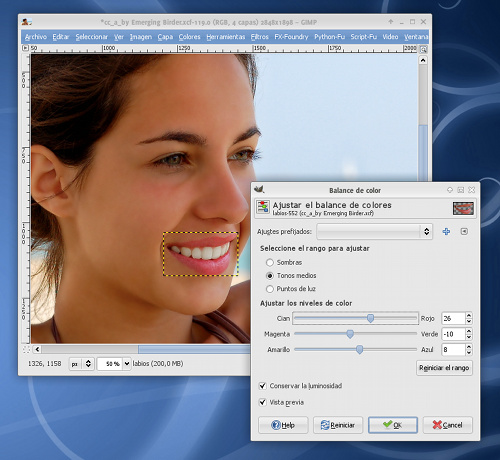Open the Video menu
Viewport: 500px width, 460px height.
[390, 37]
